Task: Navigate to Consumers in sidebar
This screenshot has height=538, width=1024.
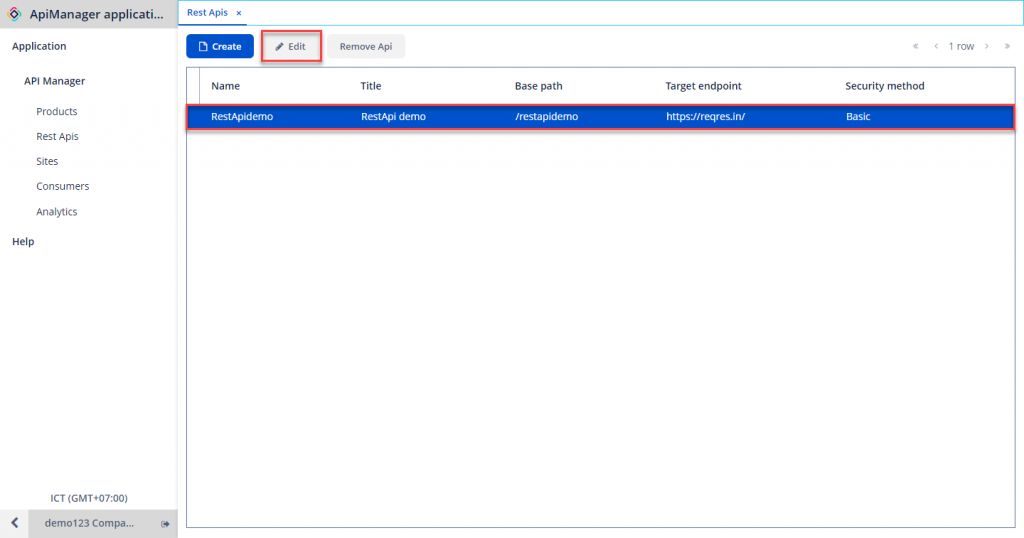Action: click(x=62, y=186)
